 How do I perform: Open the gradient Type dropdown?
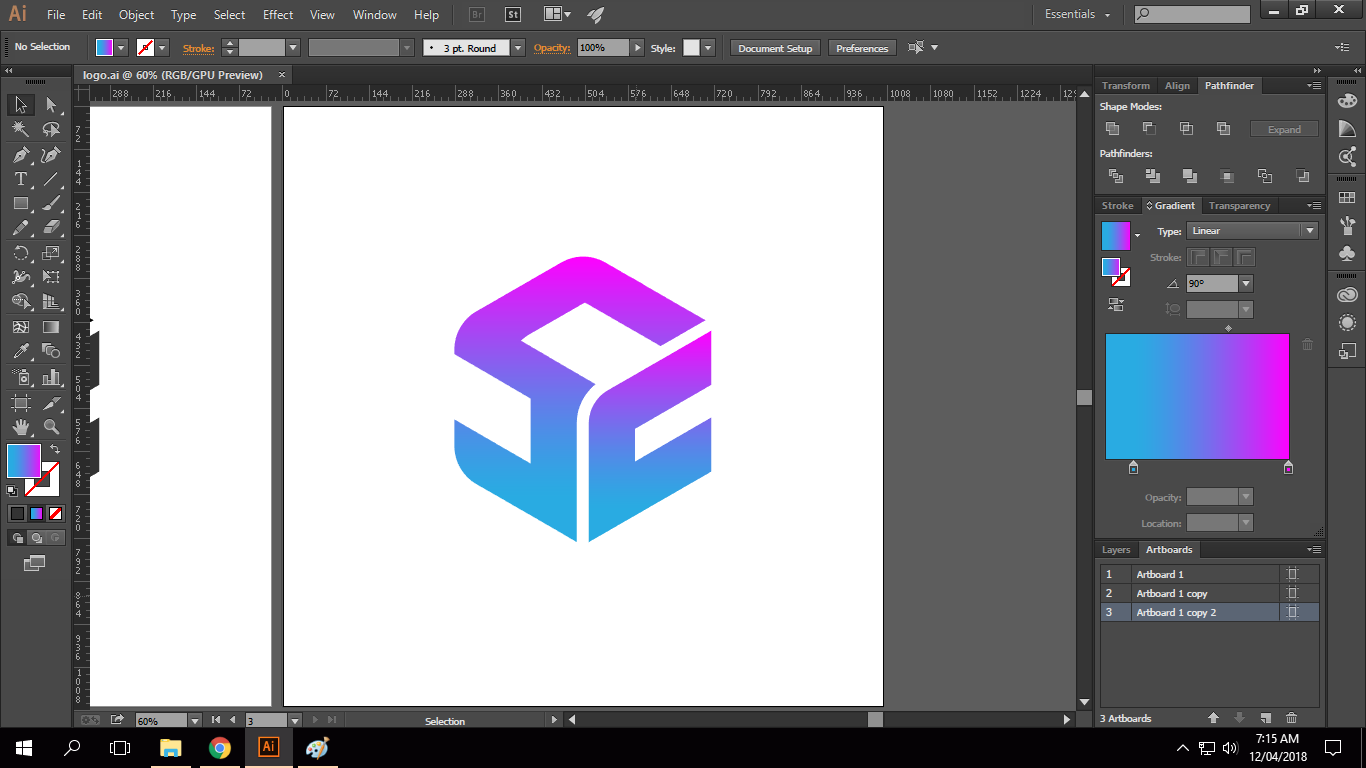tap(1253, 231)
